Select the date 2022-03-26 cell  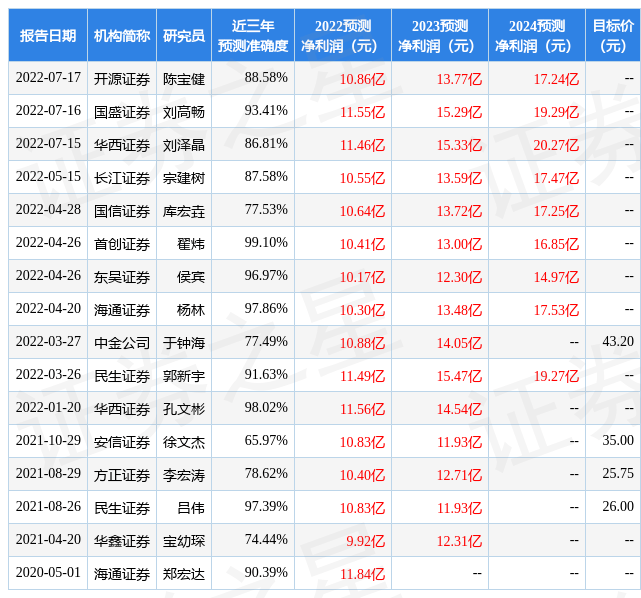point(48,375)
